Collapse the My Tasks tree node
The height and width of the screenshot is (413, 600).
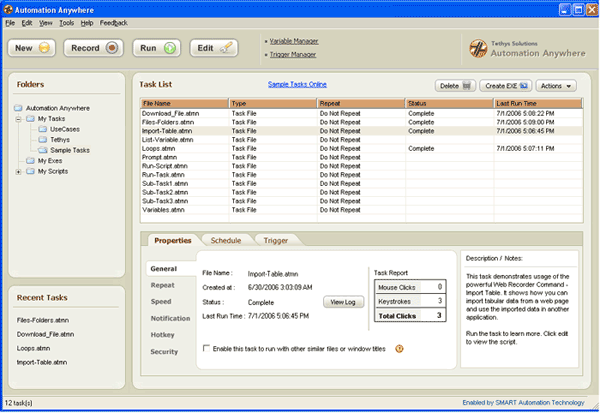coord(18,119)
